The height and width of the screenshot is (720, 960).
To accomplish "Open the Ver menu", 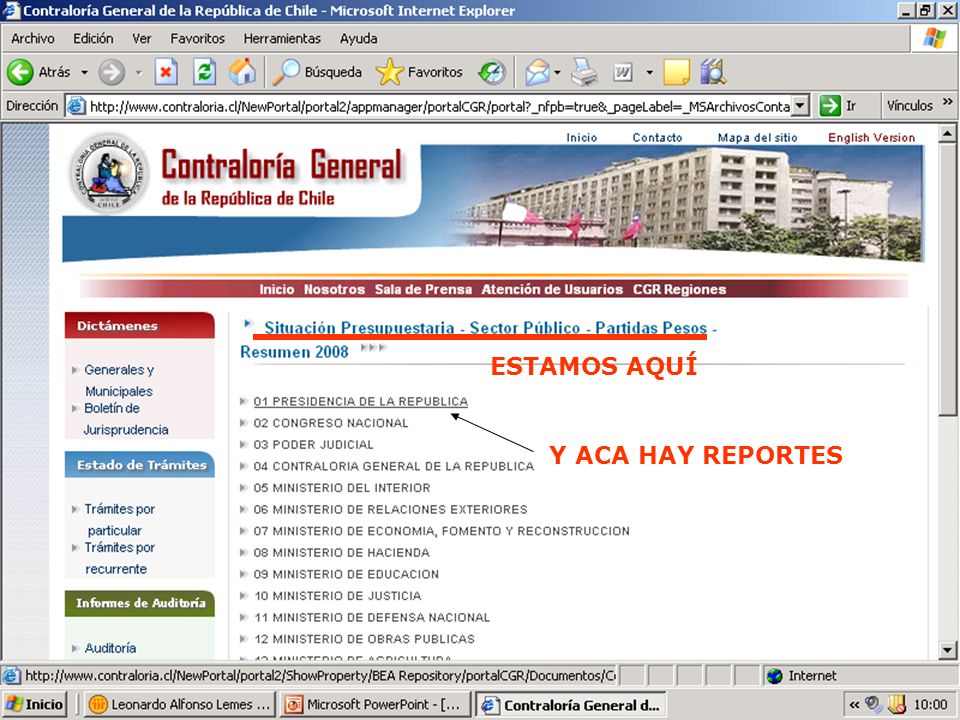I will (141, 39).
